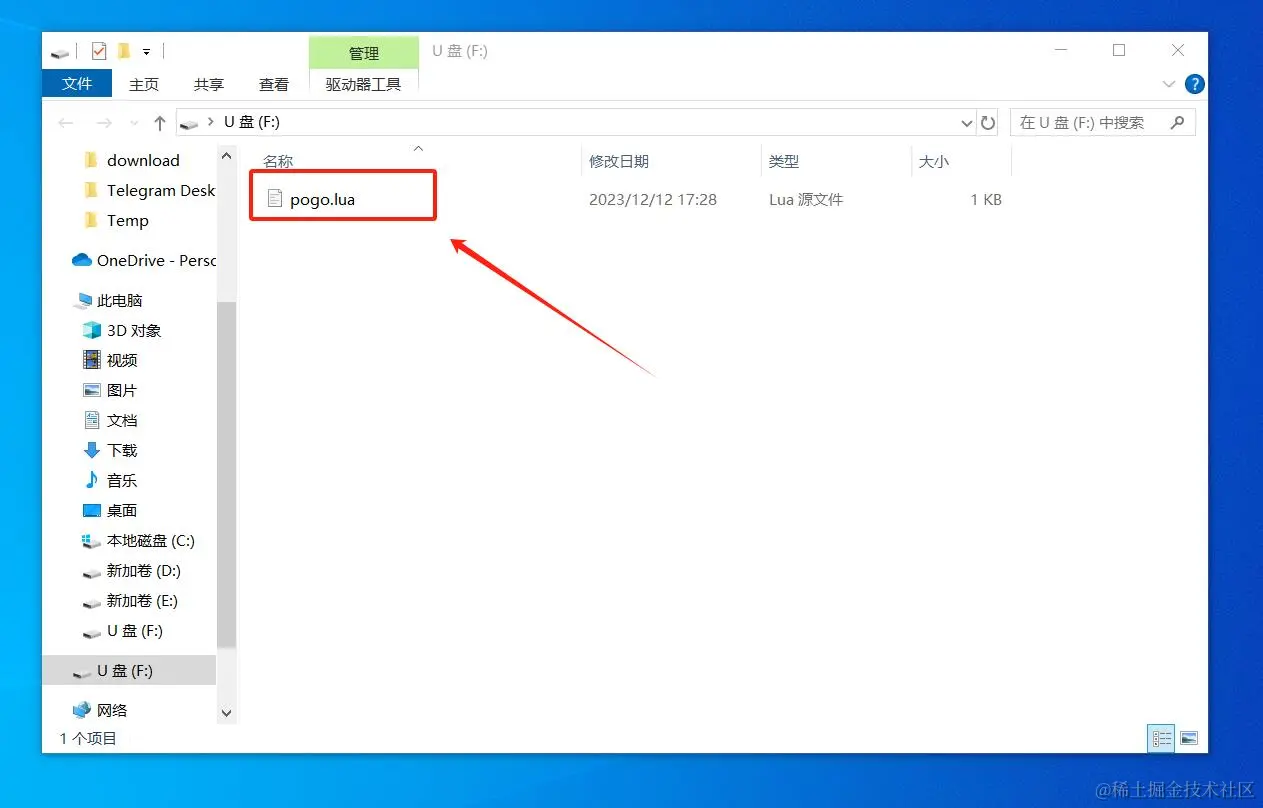Click sidebar scrollbar down arrow
Image resolution: width=1263 pixels, height=808 pixels.
pyautogui.click(x=226, y=713)
